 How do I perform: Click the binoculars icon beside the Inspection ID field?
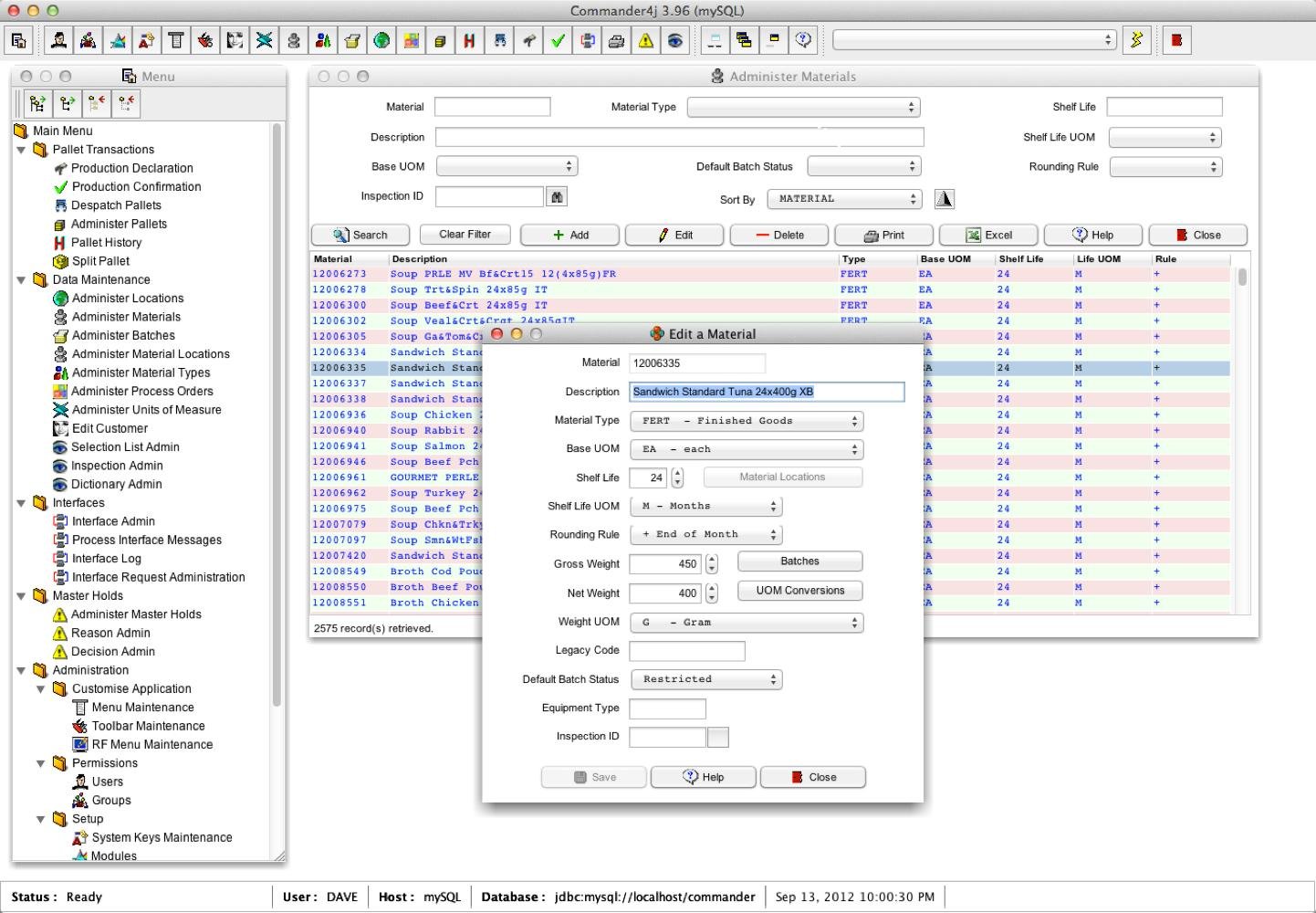click(557, 195)
